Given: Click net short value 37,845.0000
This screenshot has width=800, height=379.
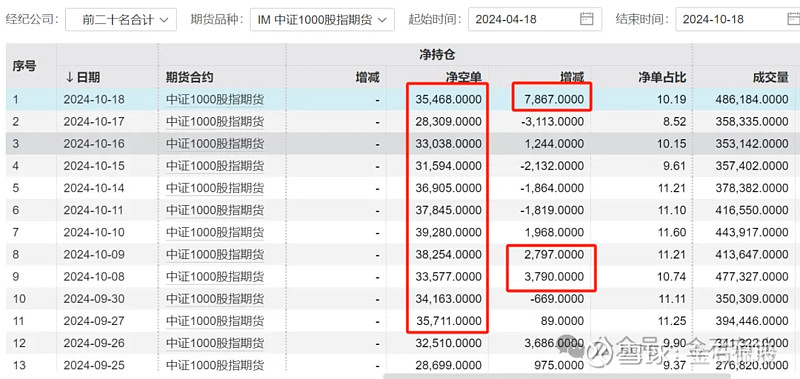Looking at the screenshot, I should 448,210.
